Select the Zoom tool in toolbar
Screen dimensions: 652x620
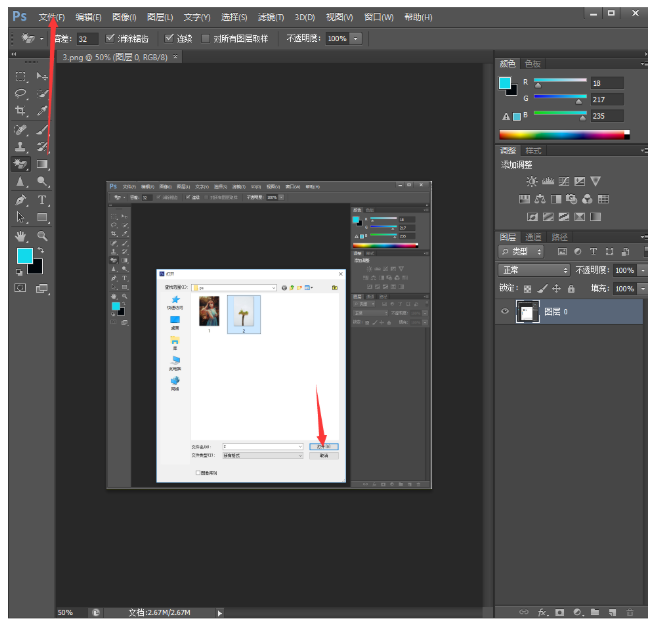[x=43, y=236]
